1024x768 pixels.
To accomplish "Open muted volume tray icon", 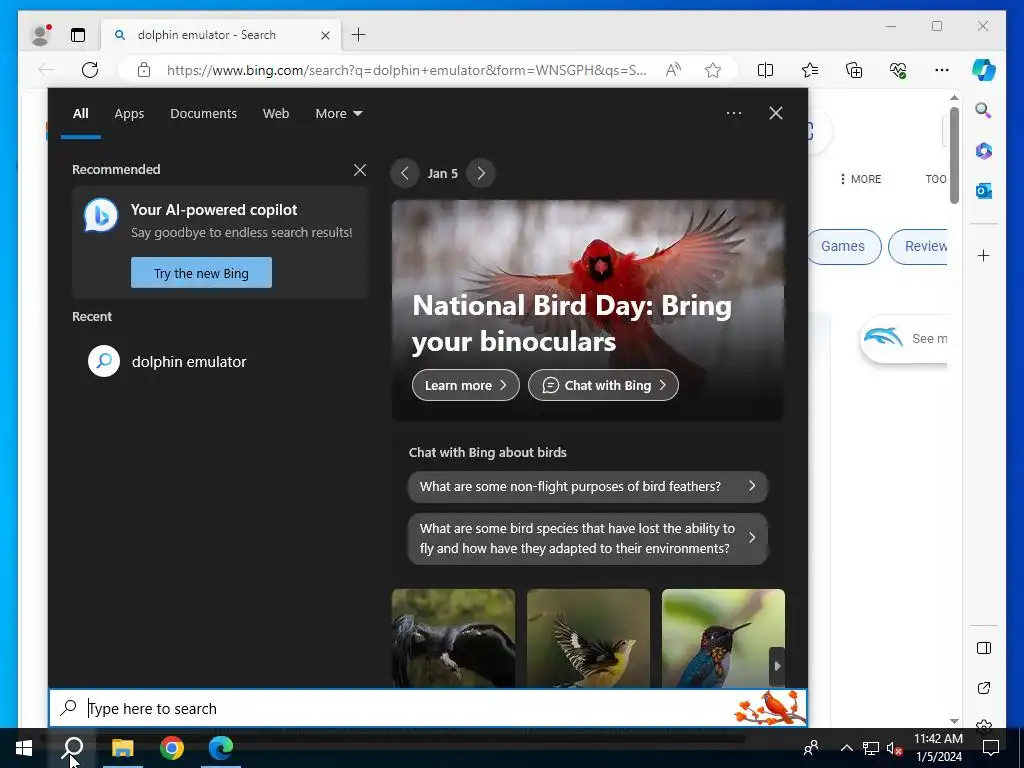I will click(x=894, y=748).
